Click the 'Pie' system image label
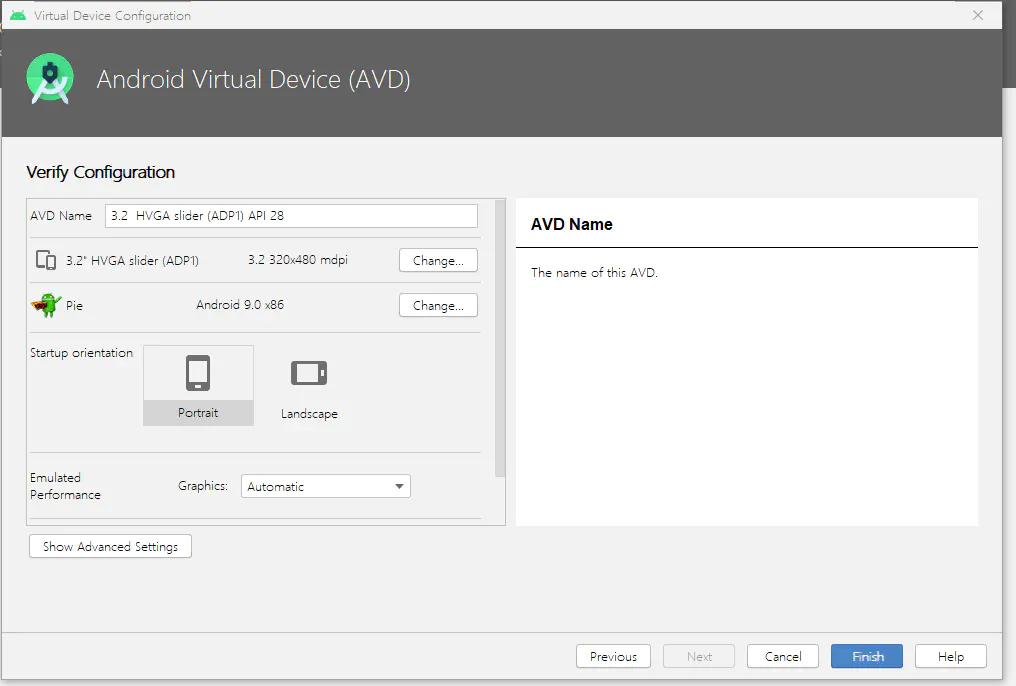The height and width of the screenshot is (686, 1016). (75, 305)
